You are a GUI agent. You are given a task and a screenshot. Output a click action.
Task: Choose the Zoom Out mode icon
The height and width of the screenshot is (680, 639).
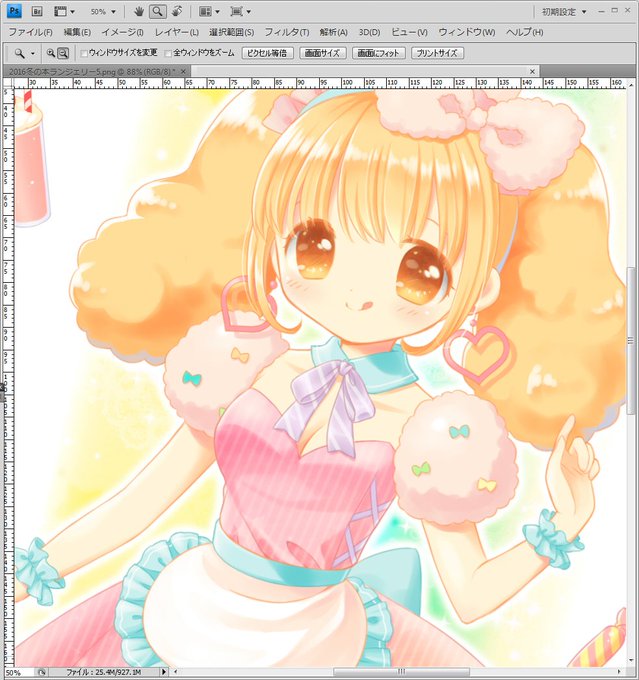[x=63, y=53]
